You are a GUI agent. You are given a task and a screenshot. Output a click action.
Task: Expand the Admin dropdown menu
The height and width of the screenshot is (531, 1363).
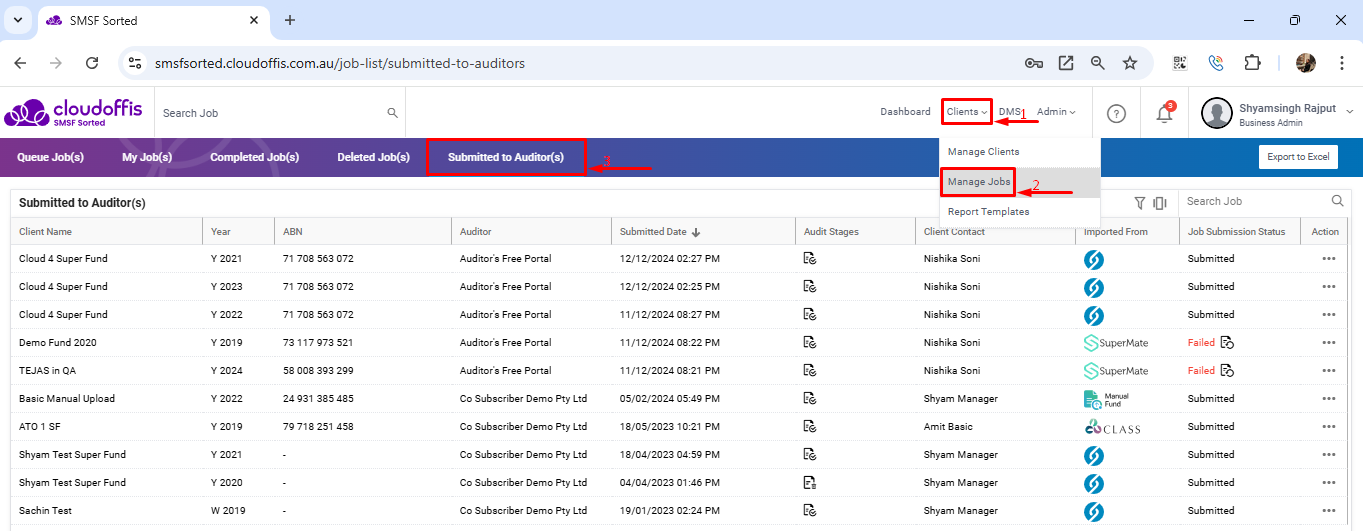point(1056,112)
